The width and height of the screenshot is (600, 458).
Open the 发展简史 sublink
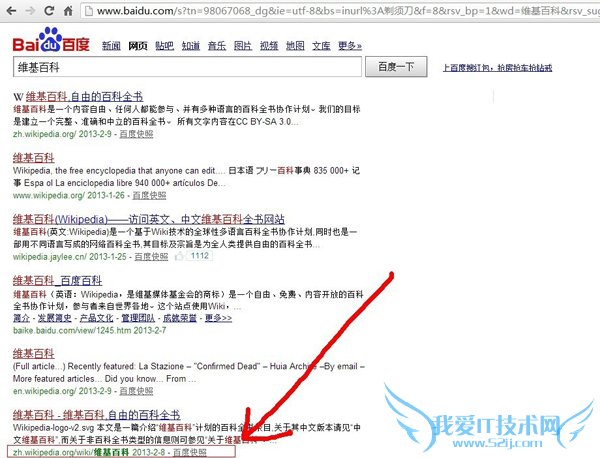pyautogui.click(x=54, y=318)
